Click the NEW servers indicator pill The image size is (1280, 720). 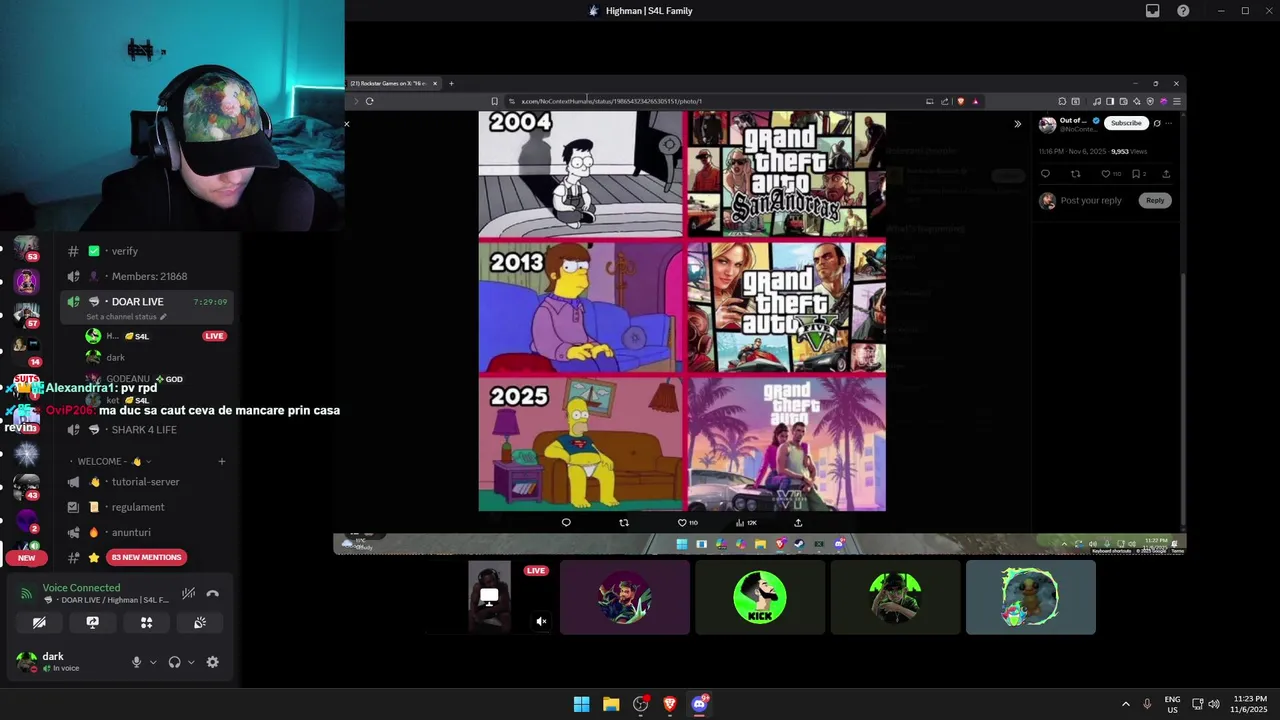click(26, 558)
